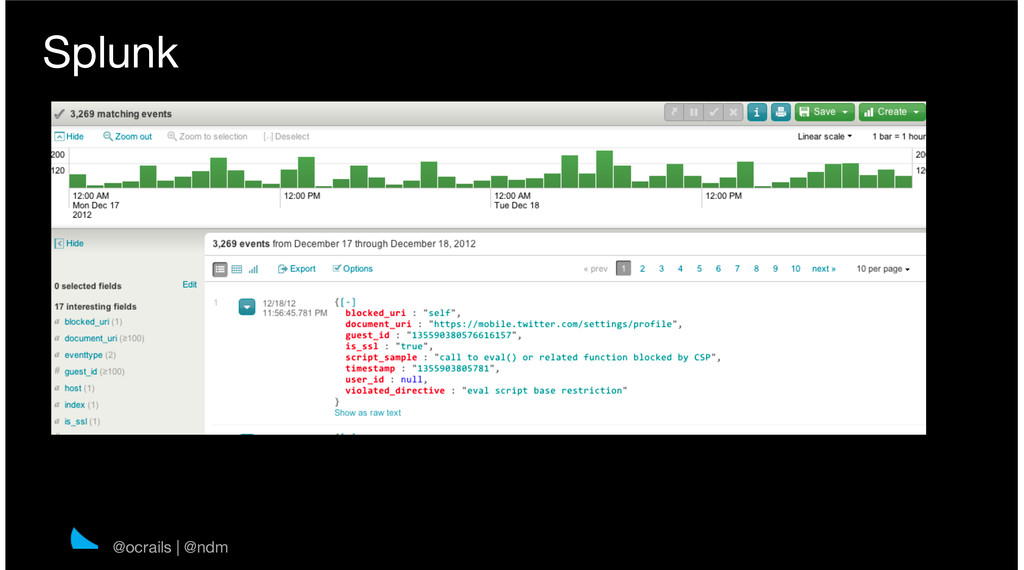Edit the selected fields
The width and height of the screenshot is (1024, 570).
[189, 285]
